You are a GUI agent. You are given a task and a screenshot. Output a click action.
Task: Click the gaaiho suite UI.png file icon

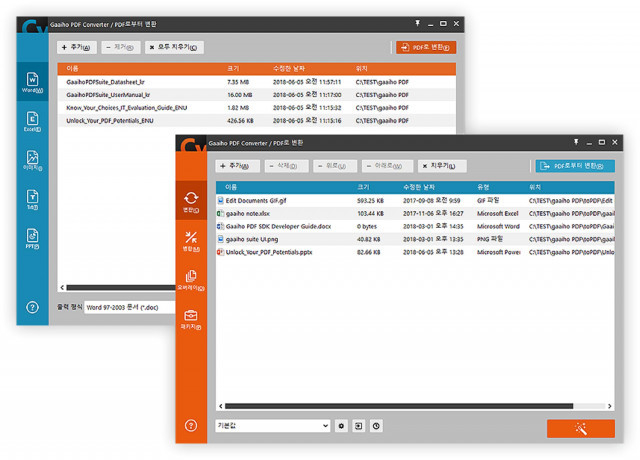(220, 239)
